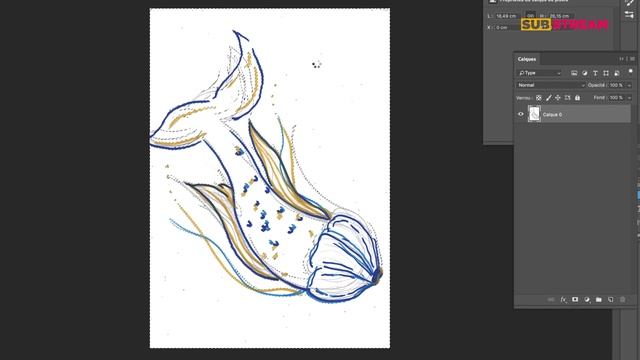Toggle the layer filtering on/off switch
Viewport: 640px width, 360px height.
[x=630, y=71]
